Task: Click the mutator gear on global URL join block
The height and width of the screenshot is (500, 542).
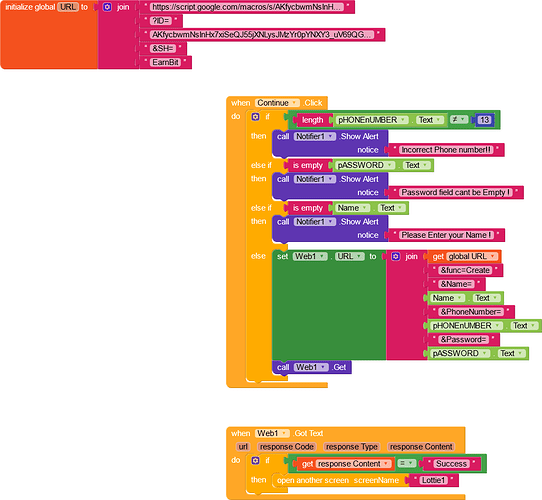Action: (x=107, y=7)
